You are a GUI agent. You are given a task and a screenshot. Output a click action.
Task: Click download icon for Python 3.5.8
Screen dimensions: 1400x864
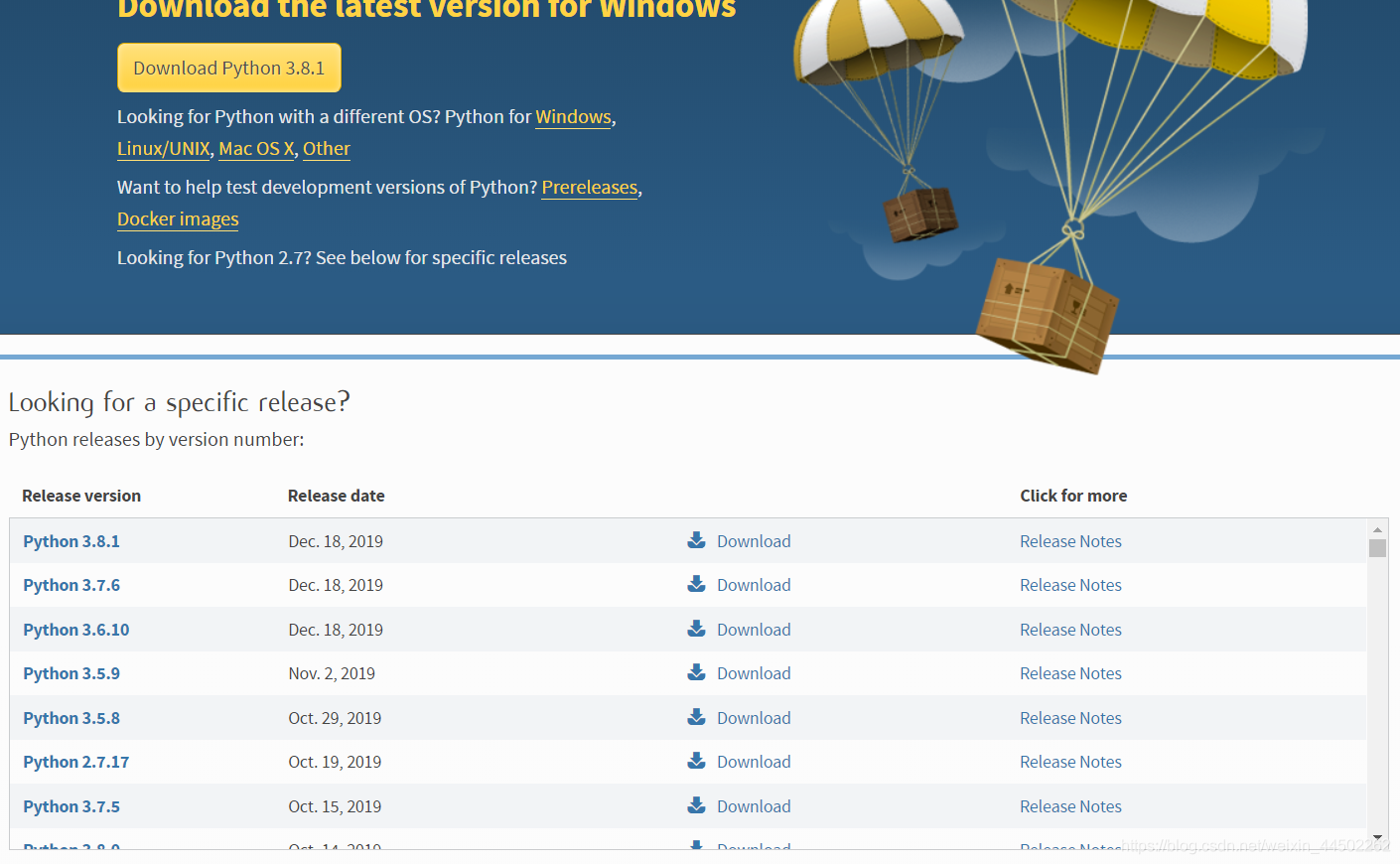(697, 717)
